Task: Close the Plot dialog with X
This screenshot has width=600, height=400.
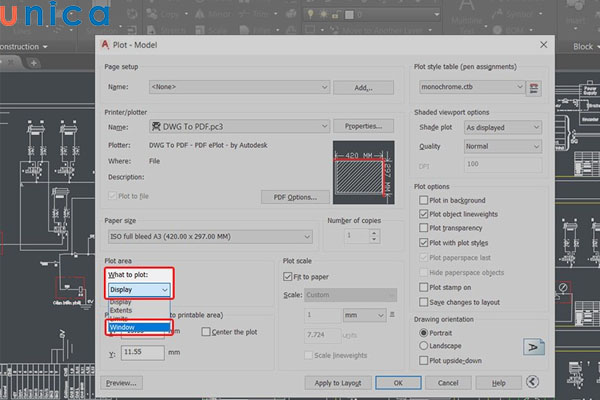Action: [x=543, y=45]
